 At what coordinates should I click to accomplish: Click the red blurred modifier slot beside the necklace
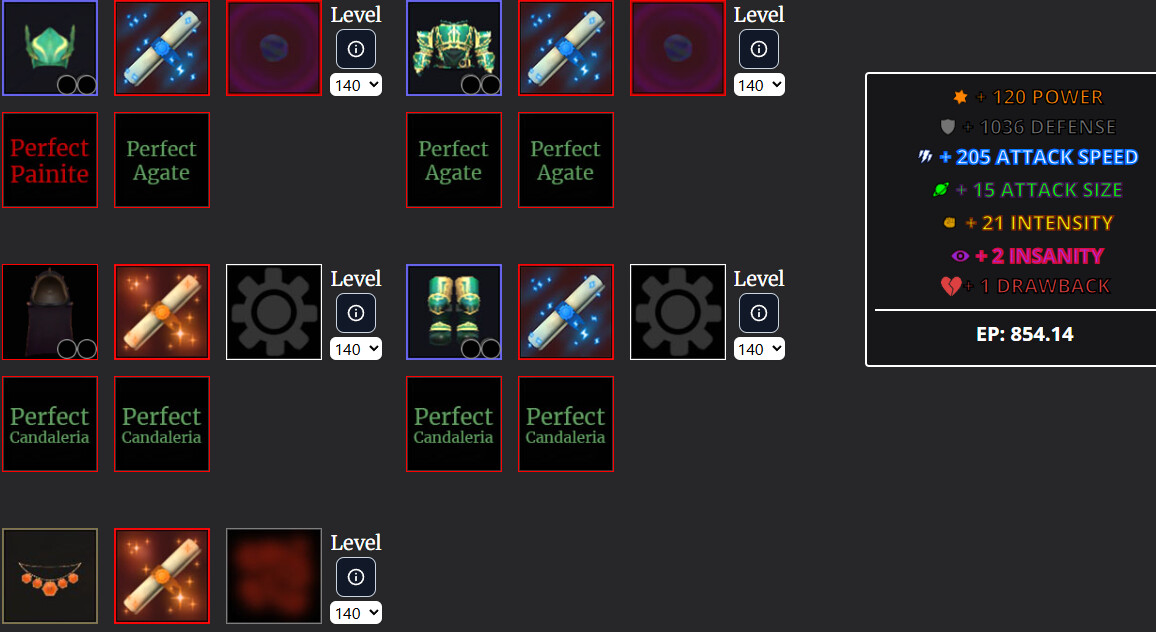click(x=274, y=576)
